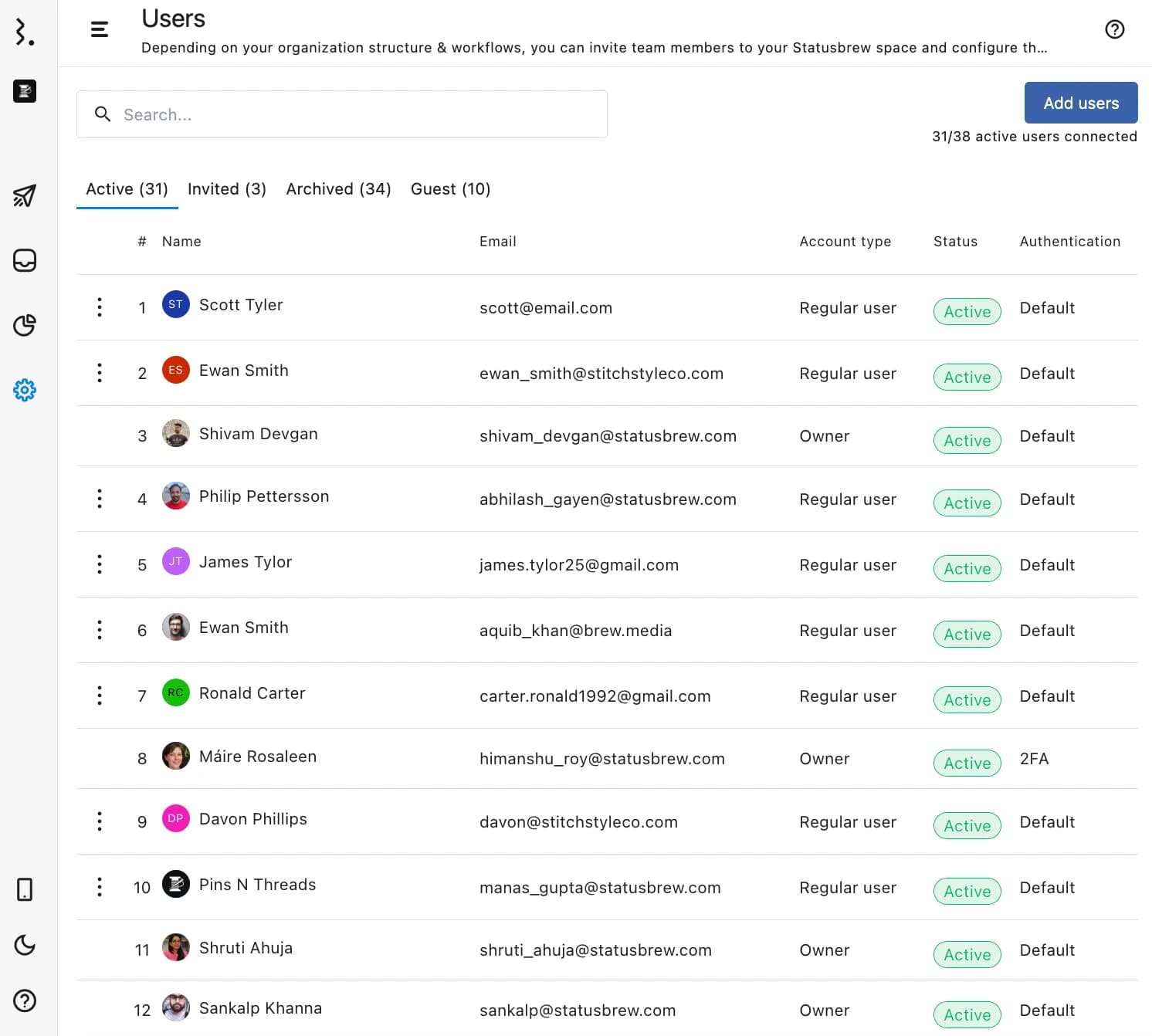1152x1036 pixels.
Task: Open Reports via the pie chart icon
Action: pos(25,326)
